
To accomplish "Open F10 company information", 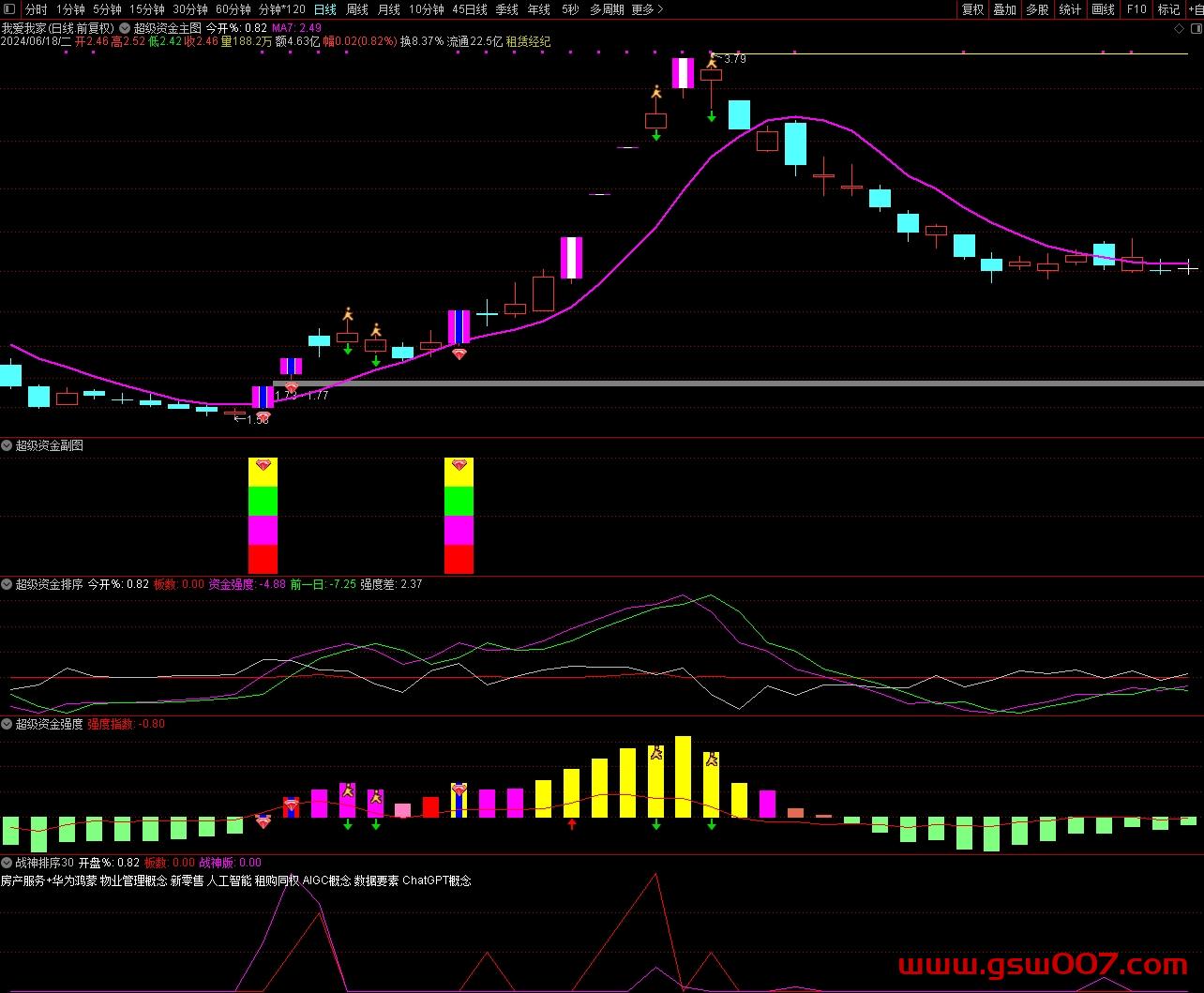I will (x=1136, y=9).
